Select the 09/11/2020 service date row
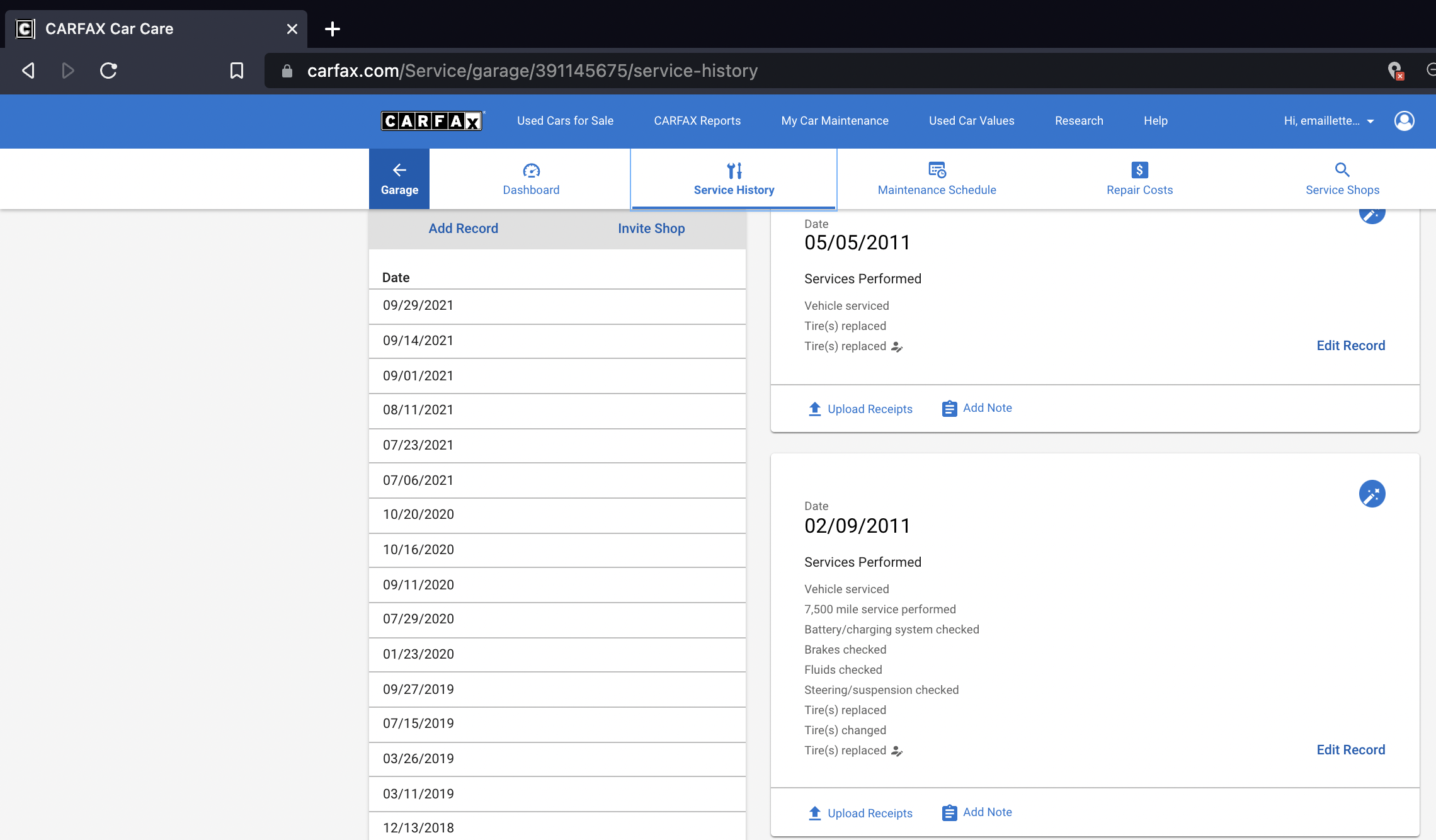 (x=557, y=585)
